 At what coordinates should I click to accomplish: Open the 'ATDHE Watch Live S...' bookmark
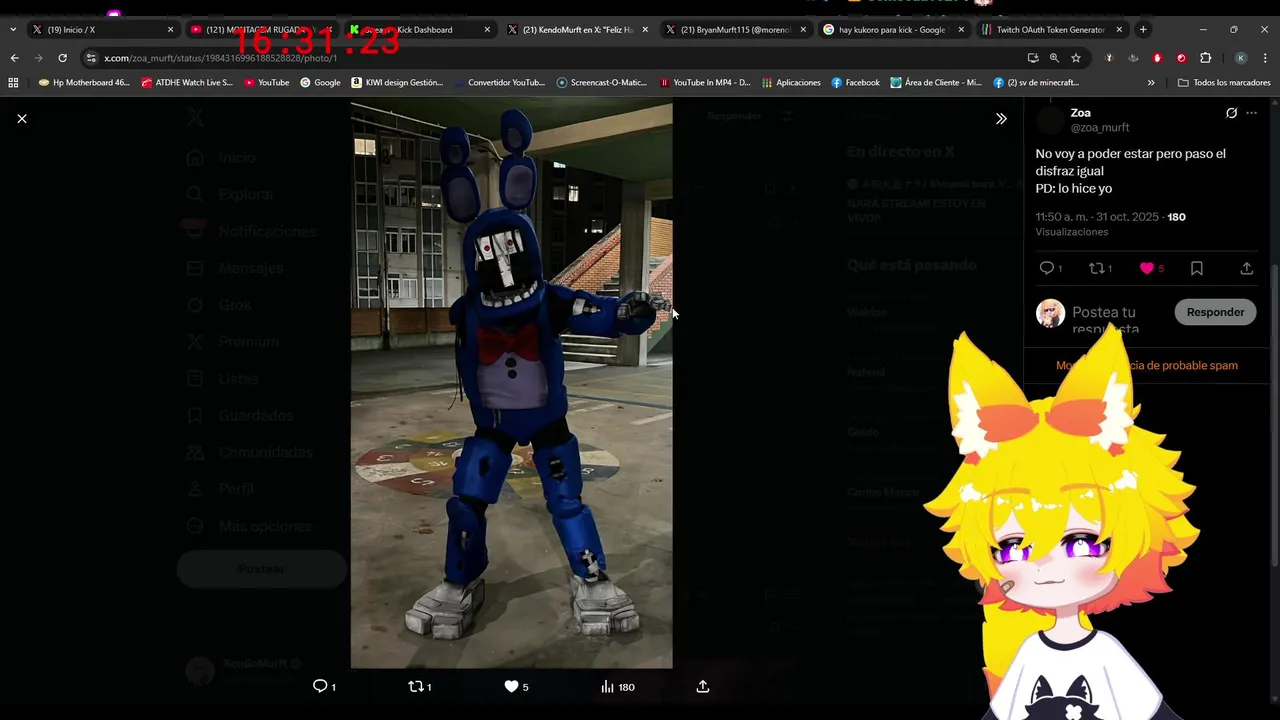(x=187, y=83)
